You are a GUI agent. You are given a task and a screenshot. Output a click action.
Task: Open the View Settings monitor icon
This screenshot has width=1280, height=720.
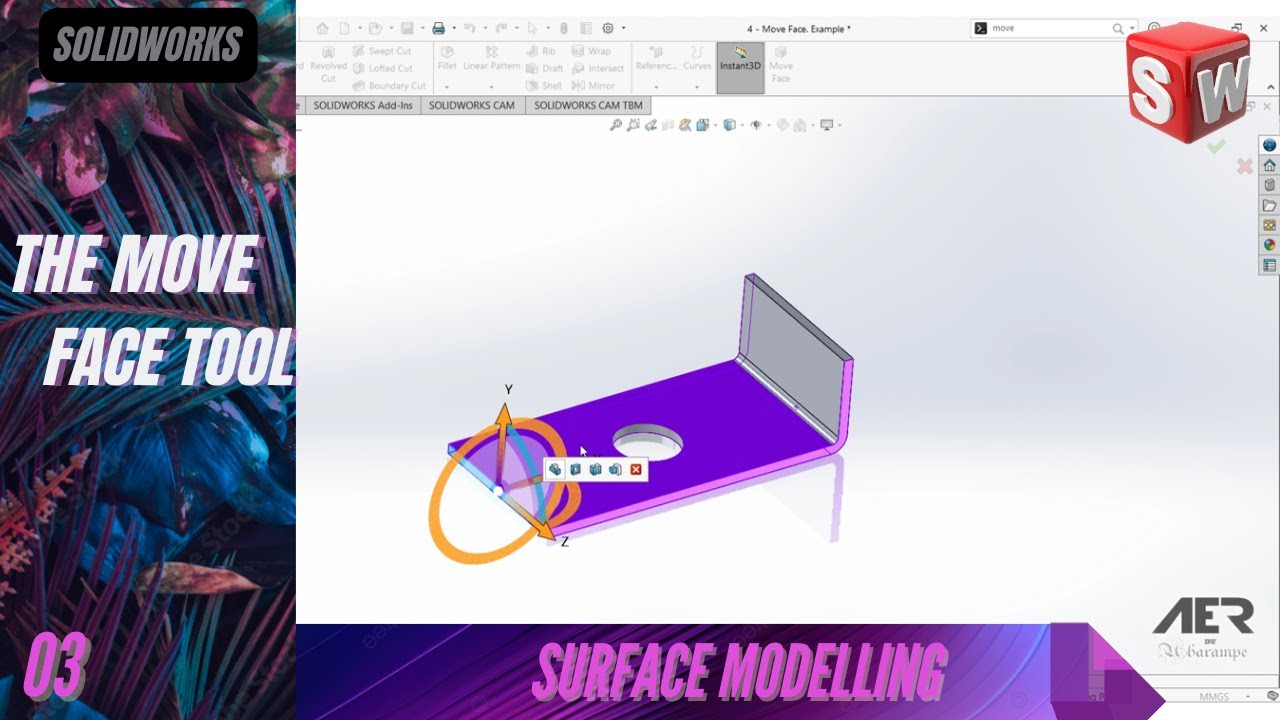pos(827,125)
